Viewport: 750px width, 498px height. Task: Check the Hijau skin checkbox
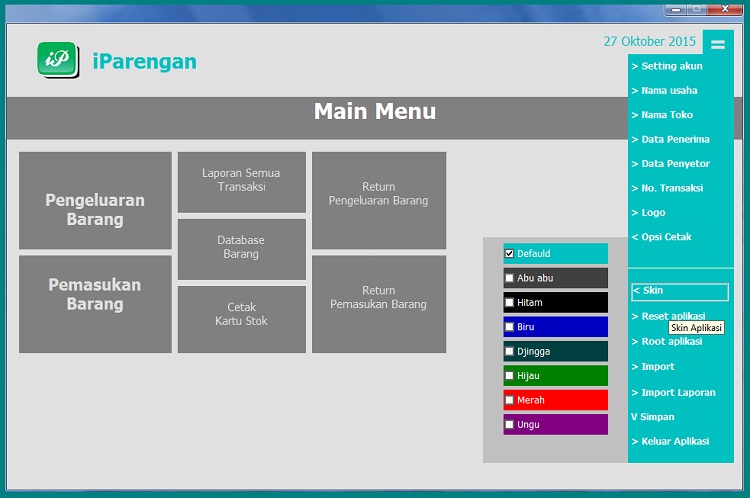coord(509,376)
